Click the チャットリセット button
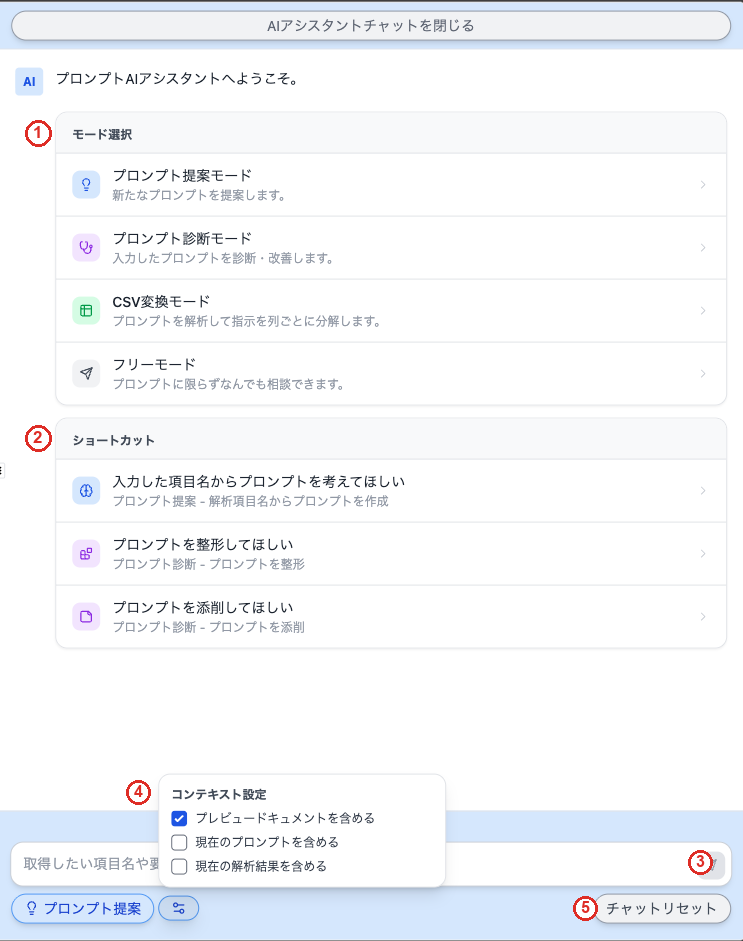743x941 pixels. [662, 909]
